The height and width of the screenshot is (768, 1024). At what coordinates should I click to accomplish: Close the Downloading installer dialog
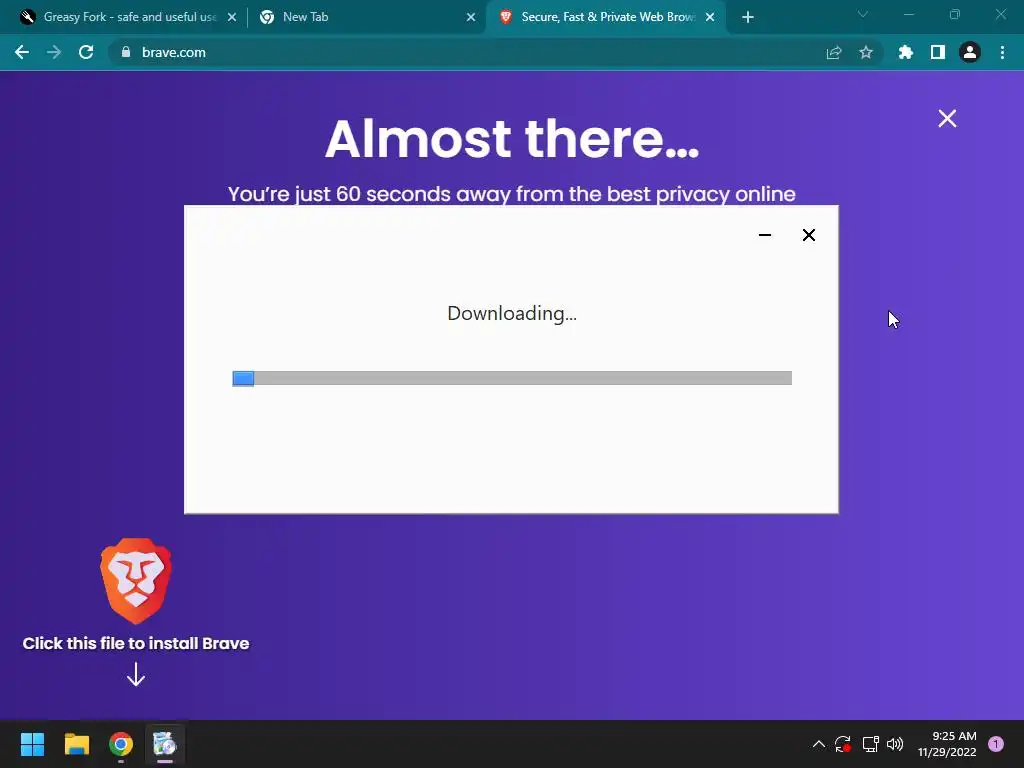[808, 235]
